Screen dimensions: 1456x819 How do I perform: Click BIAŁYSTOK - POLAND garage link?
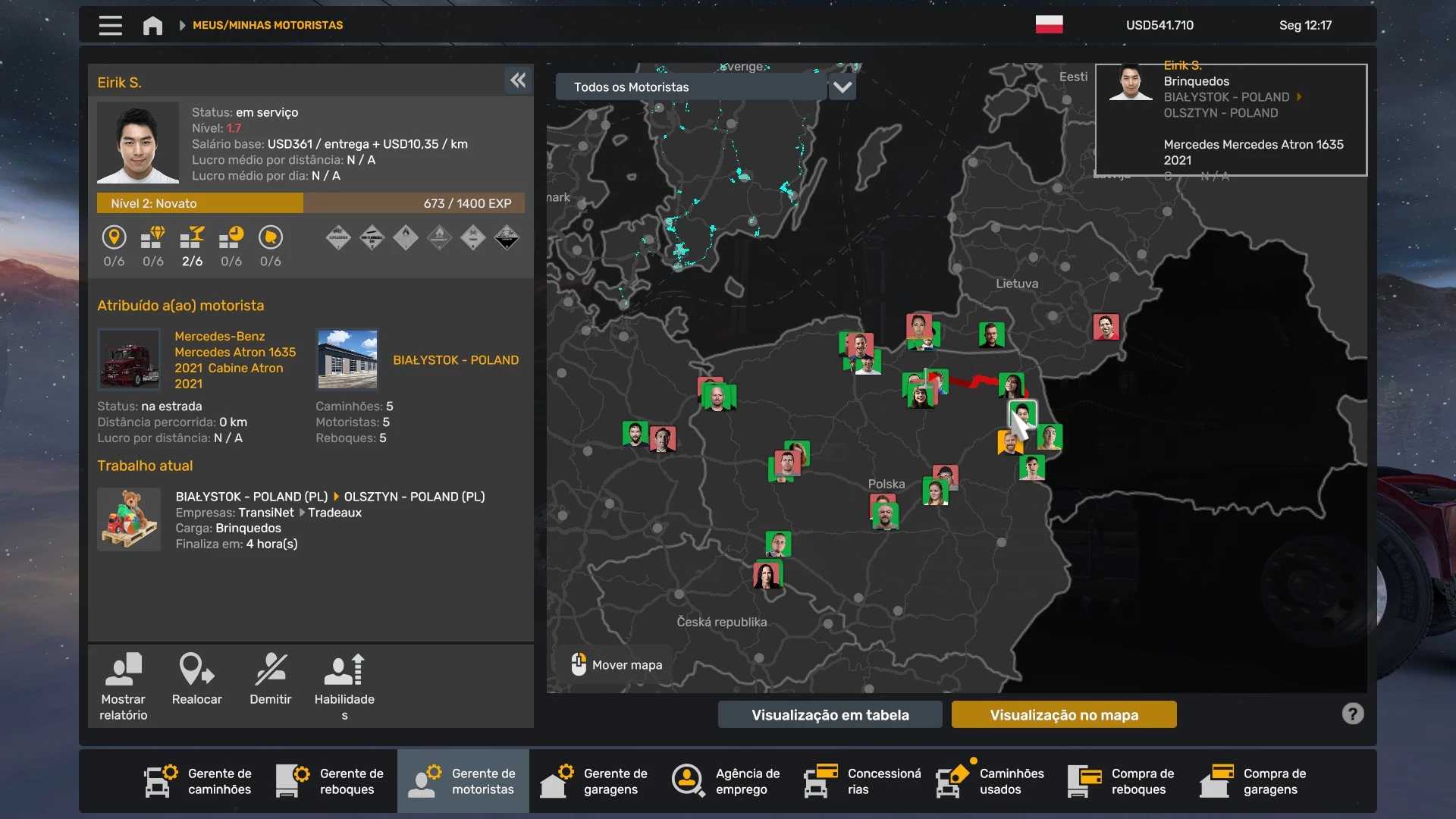click(455, 360)
